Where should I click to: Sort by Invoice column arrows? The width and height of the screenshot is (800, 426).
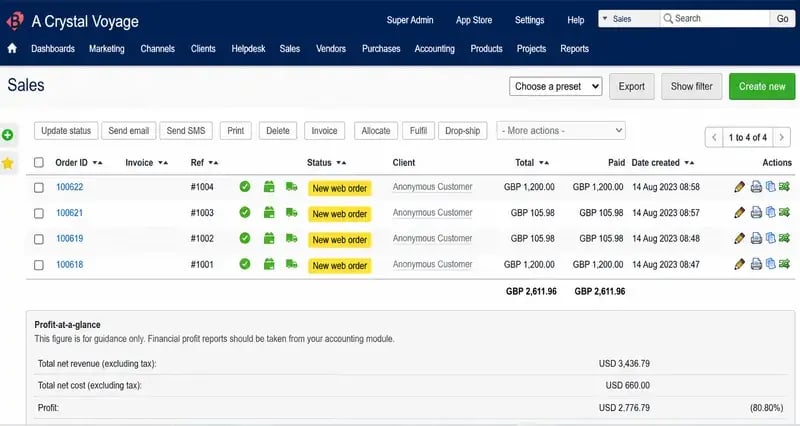[x=163, y=163]
